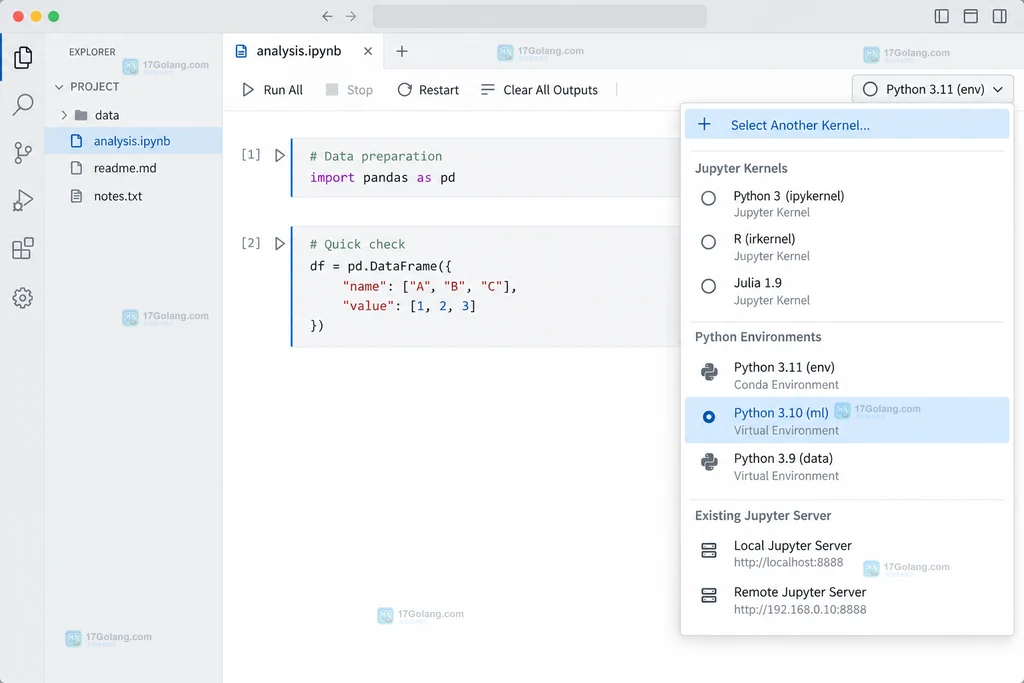Click the kernel picker chevron arrow
This screenshot has width=1024, height=683.
(998, 89)
